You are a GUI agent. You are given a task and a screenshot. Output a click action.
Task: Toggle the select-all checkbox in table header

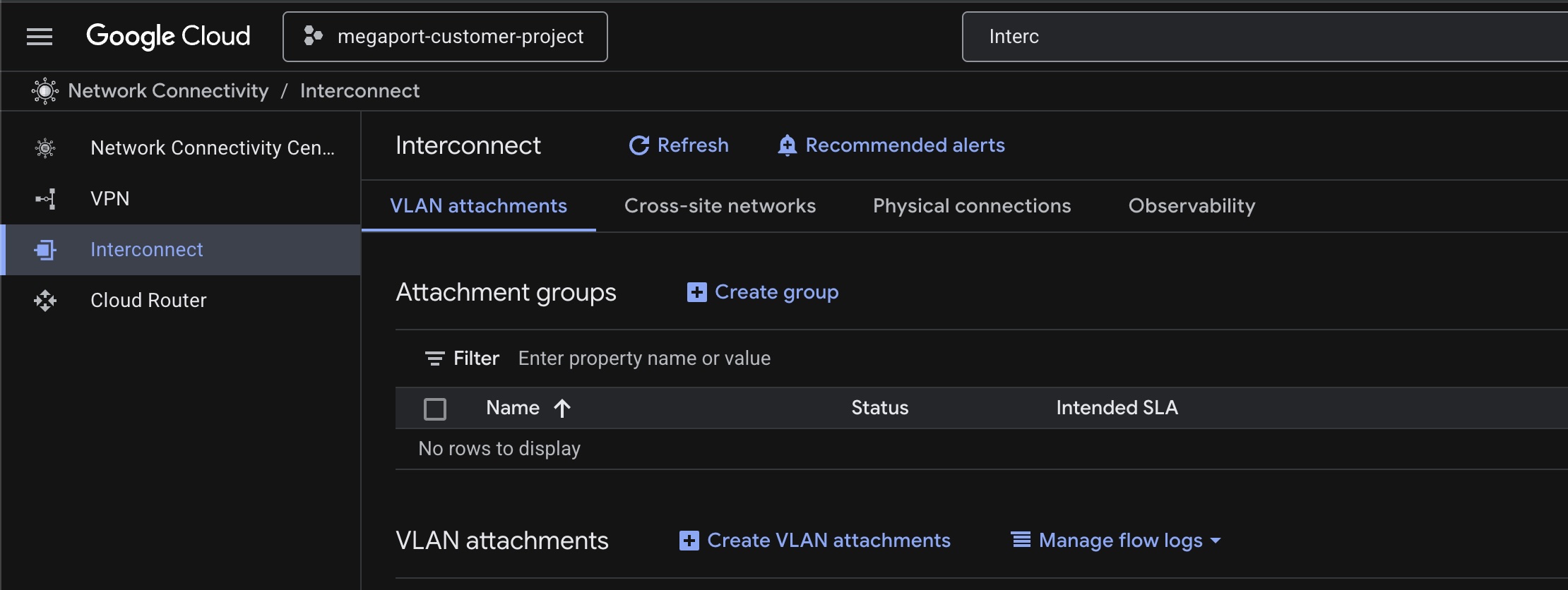[435, 409]
